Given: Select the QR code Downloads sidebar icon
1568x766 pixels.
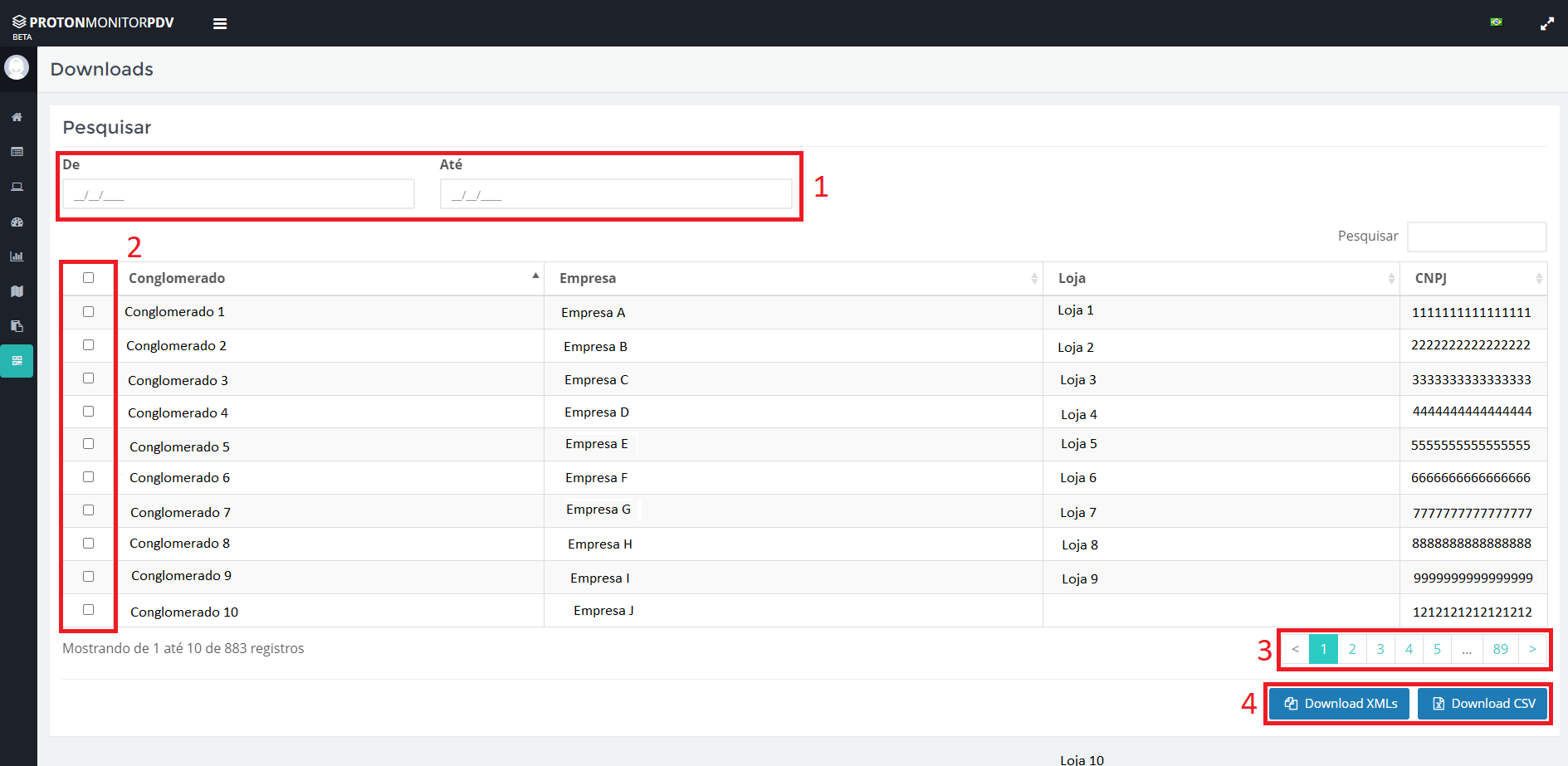Looking at the screenshot, I should (x=17, y=361).
